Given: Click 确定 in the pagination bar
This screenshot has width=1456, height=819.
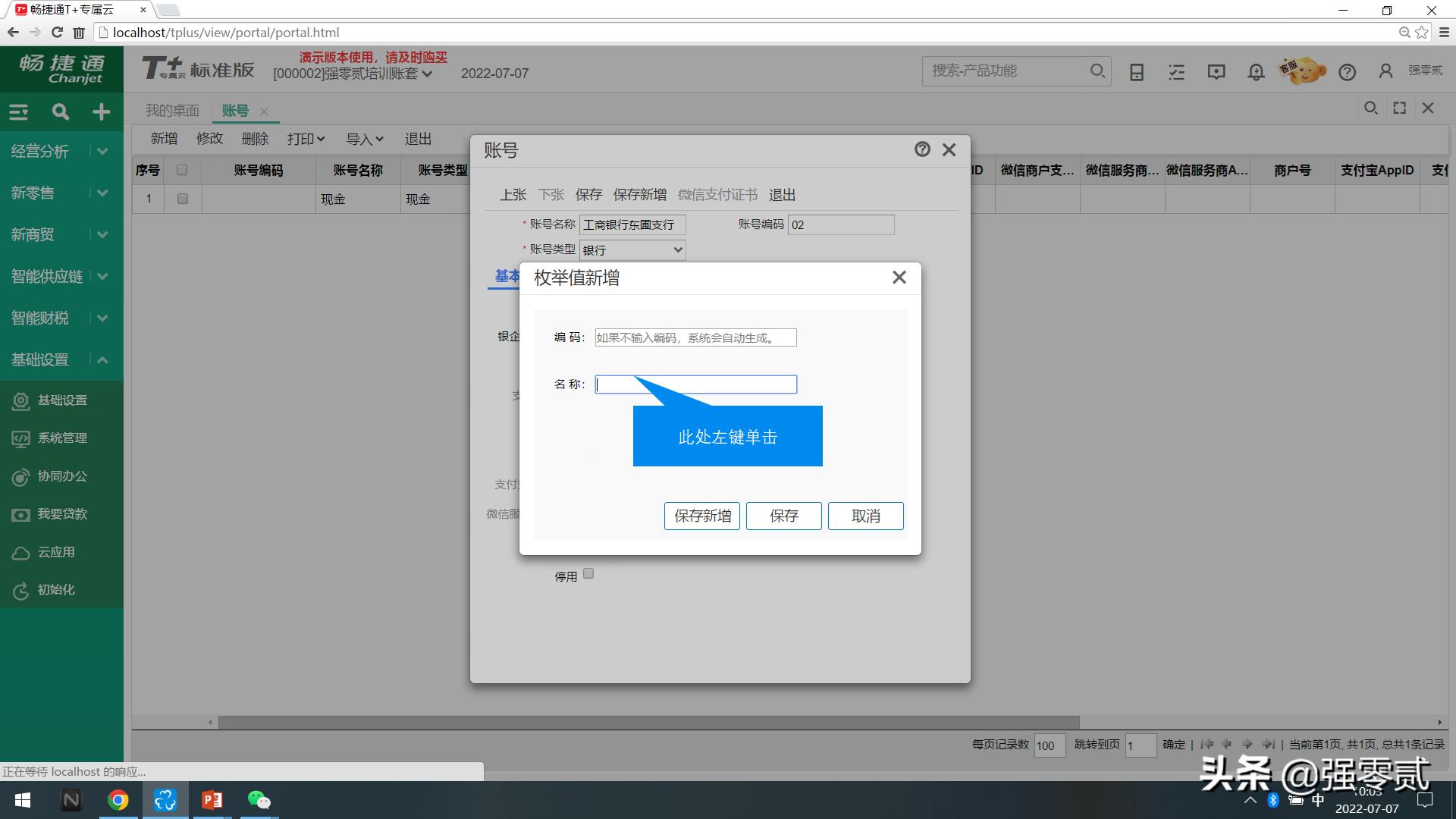Looking at the screenshot, I should coord(1173,745).
